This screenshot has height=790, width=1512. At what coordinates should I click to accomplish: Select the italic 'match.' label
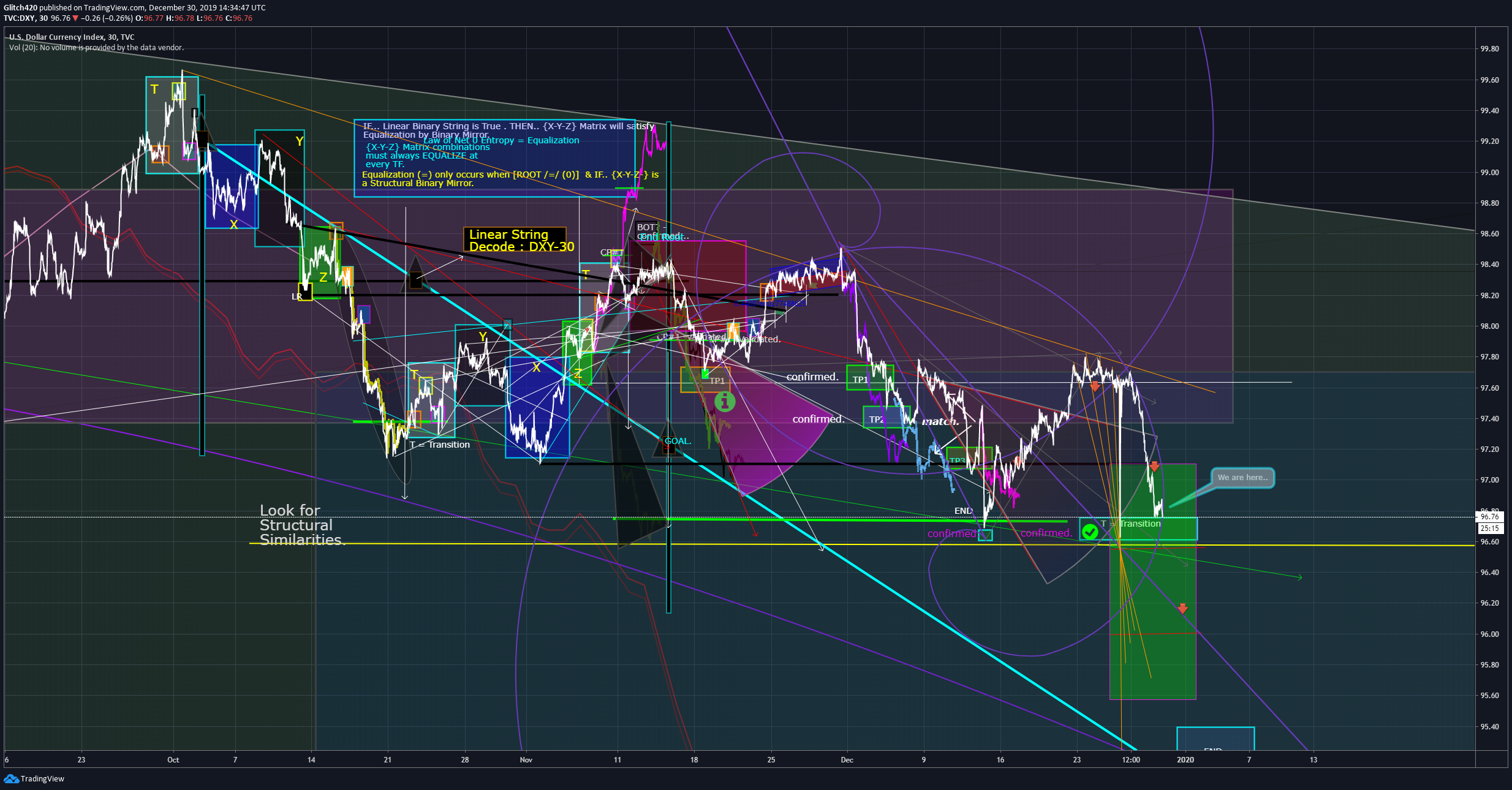(x=940, y=421)
